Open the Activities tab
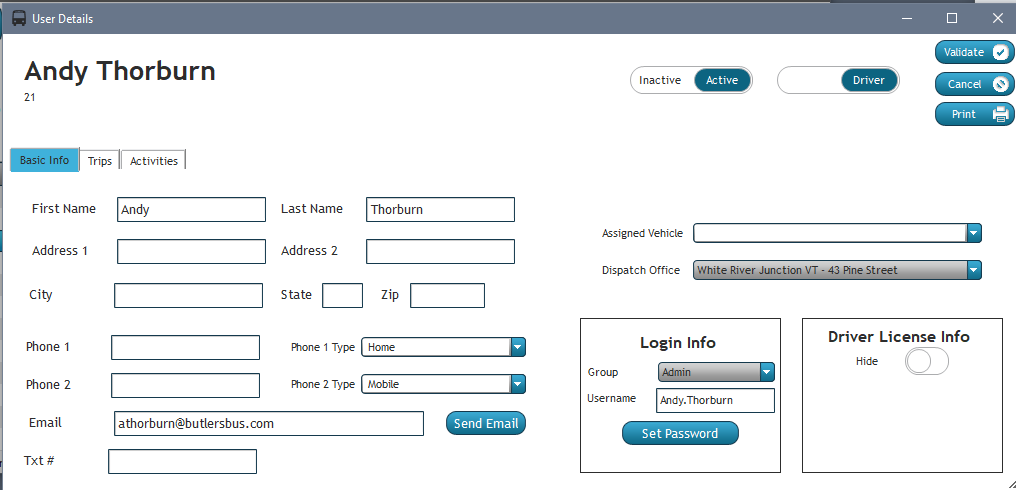The width and height of the screenshot is (1016, 490). pos(154,160)
